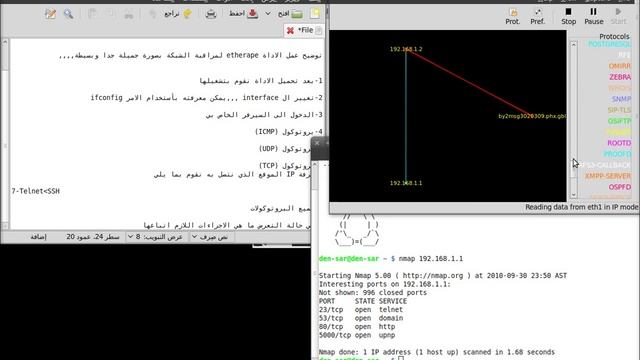Click ZEBRA in the Protocols legend

click(620, 77)
